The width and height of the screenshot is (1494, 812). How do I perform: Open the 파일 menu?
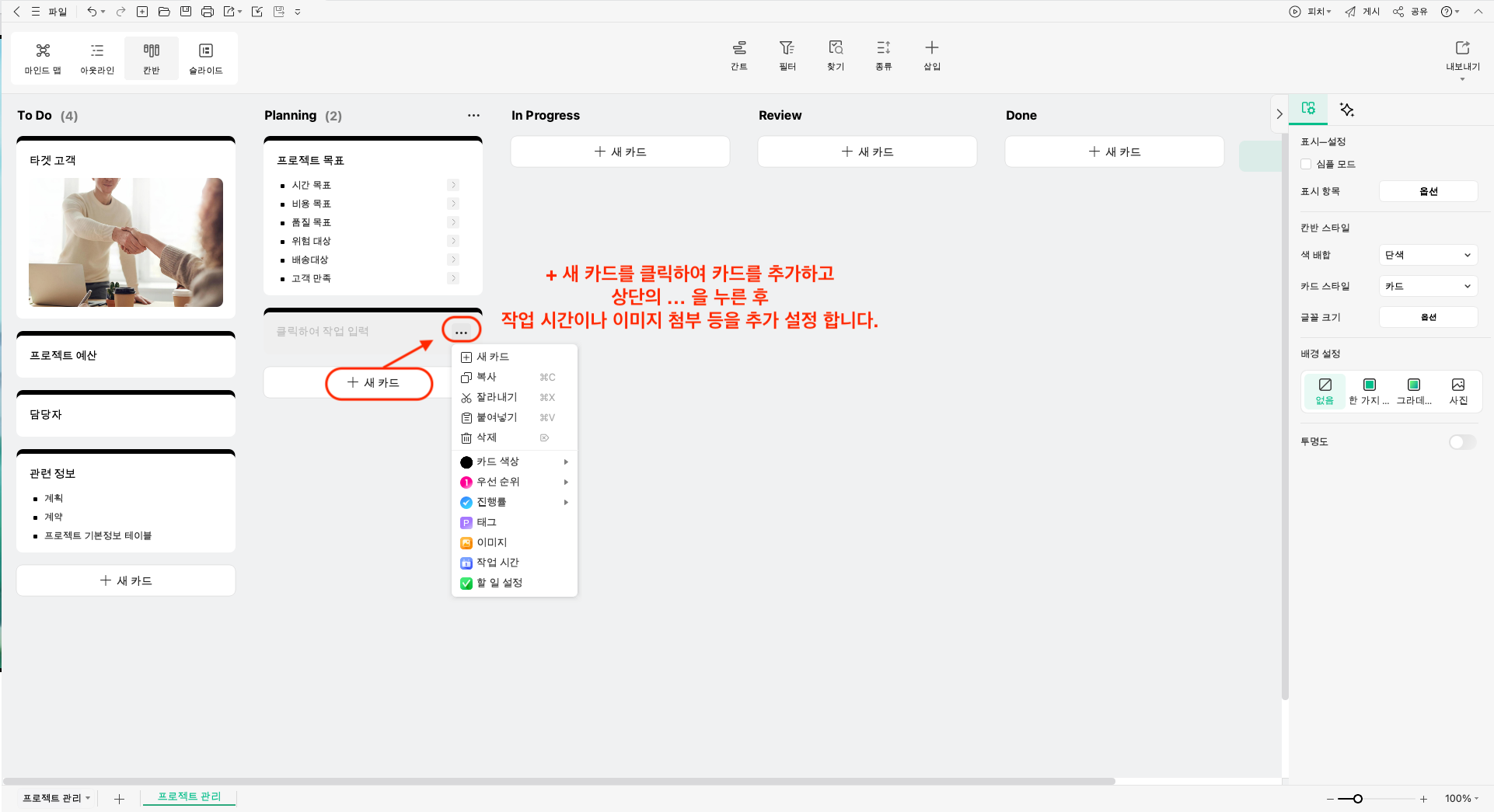[52, 11]
